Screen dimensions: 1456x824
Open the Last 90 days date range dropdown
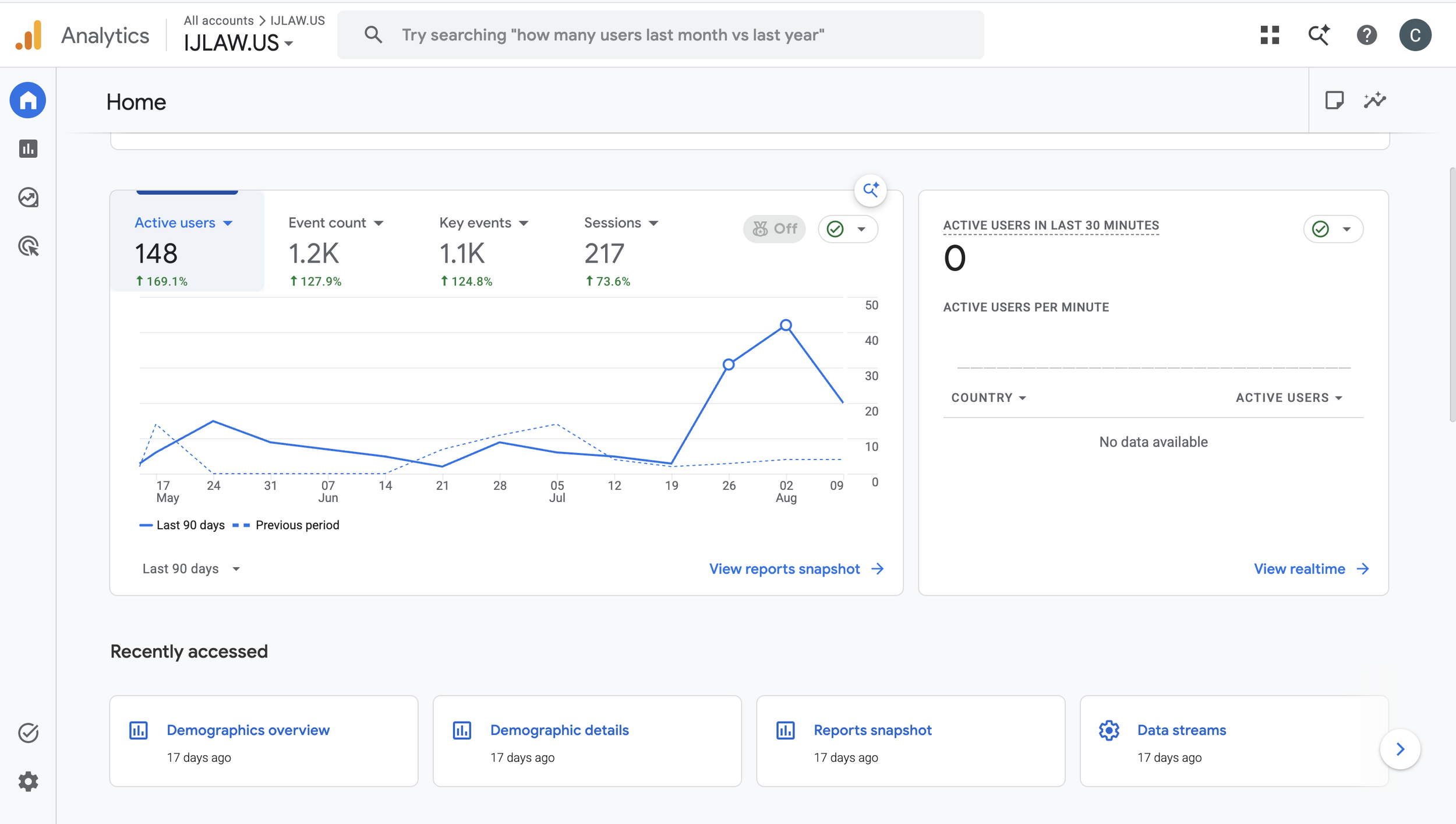[191, 569]
